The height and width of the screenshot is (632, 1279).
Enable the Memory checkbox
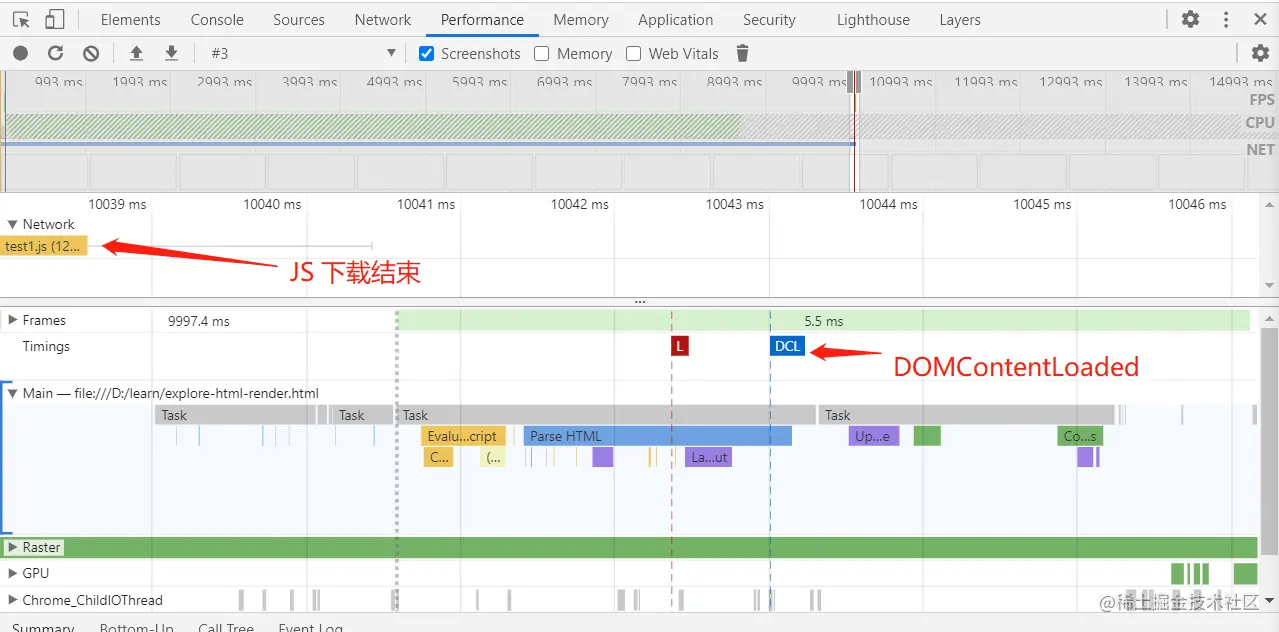pos(542,53)
